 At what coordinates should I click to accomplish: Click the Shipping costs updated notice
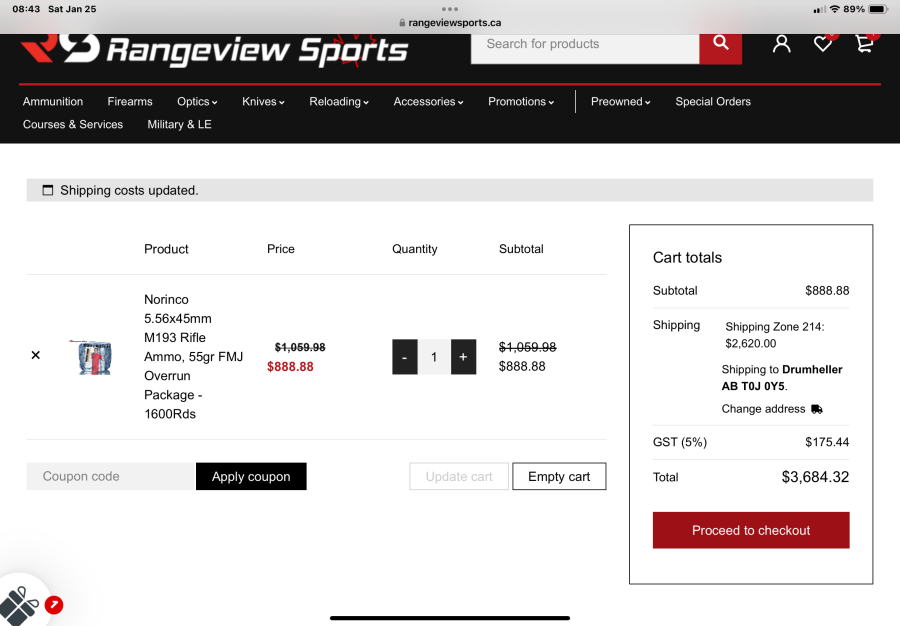point(450,190)
